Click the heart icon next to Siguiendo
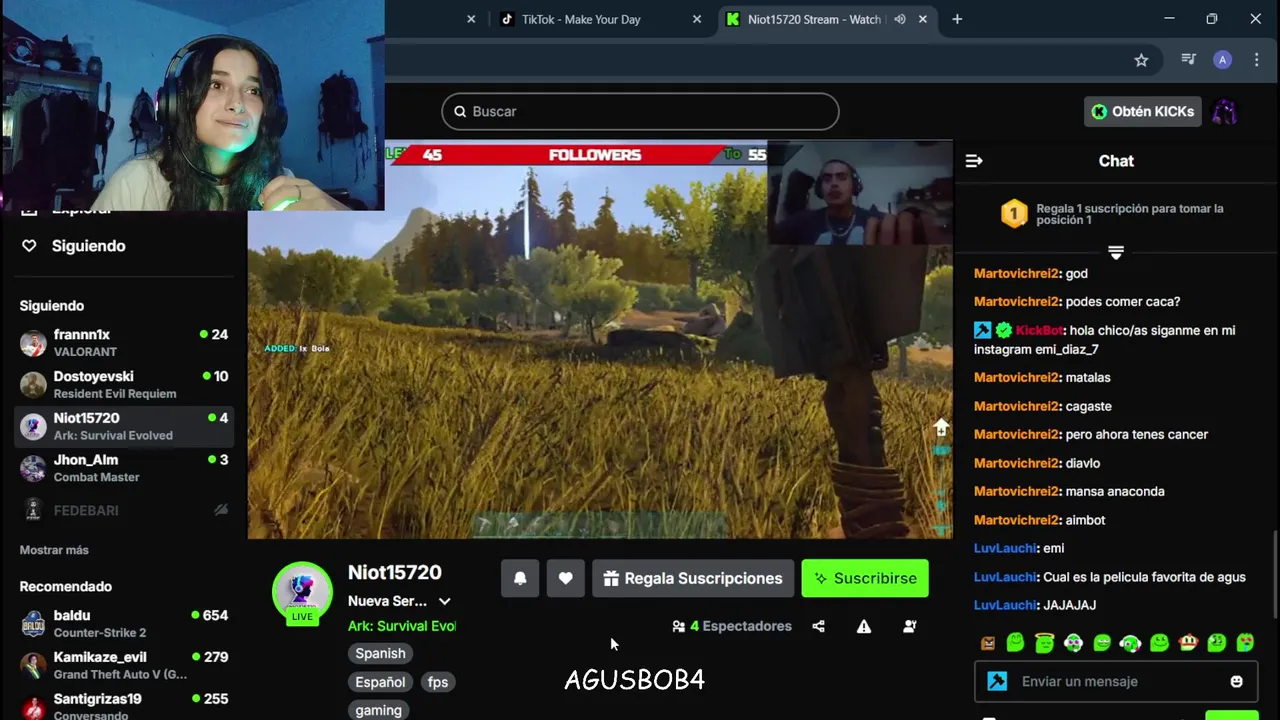The image size is (1280, 720). pyautogui.click(x=29, y=246)
